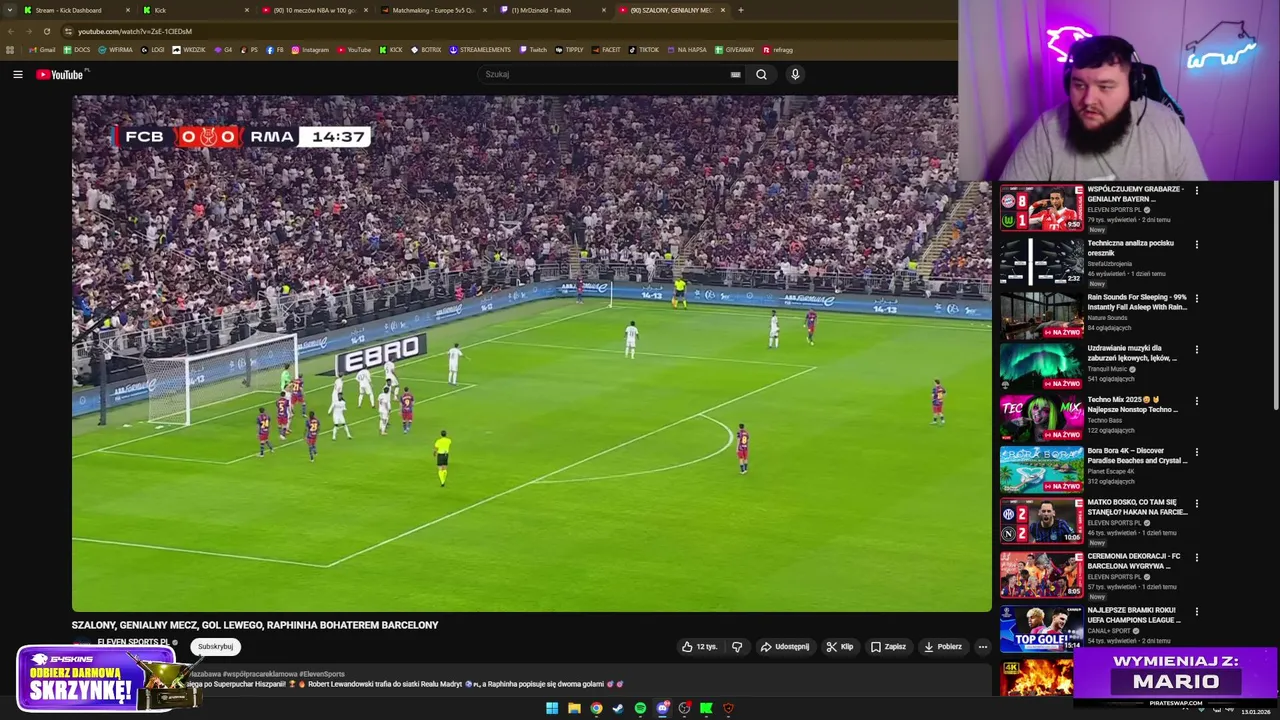Reload the page in the browser
1280x720 pixels.
tap(46, 31)
